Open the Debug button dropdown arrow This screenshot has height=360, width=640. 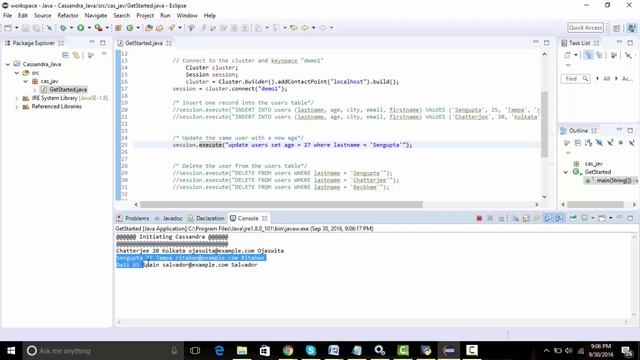click(71, 28)
